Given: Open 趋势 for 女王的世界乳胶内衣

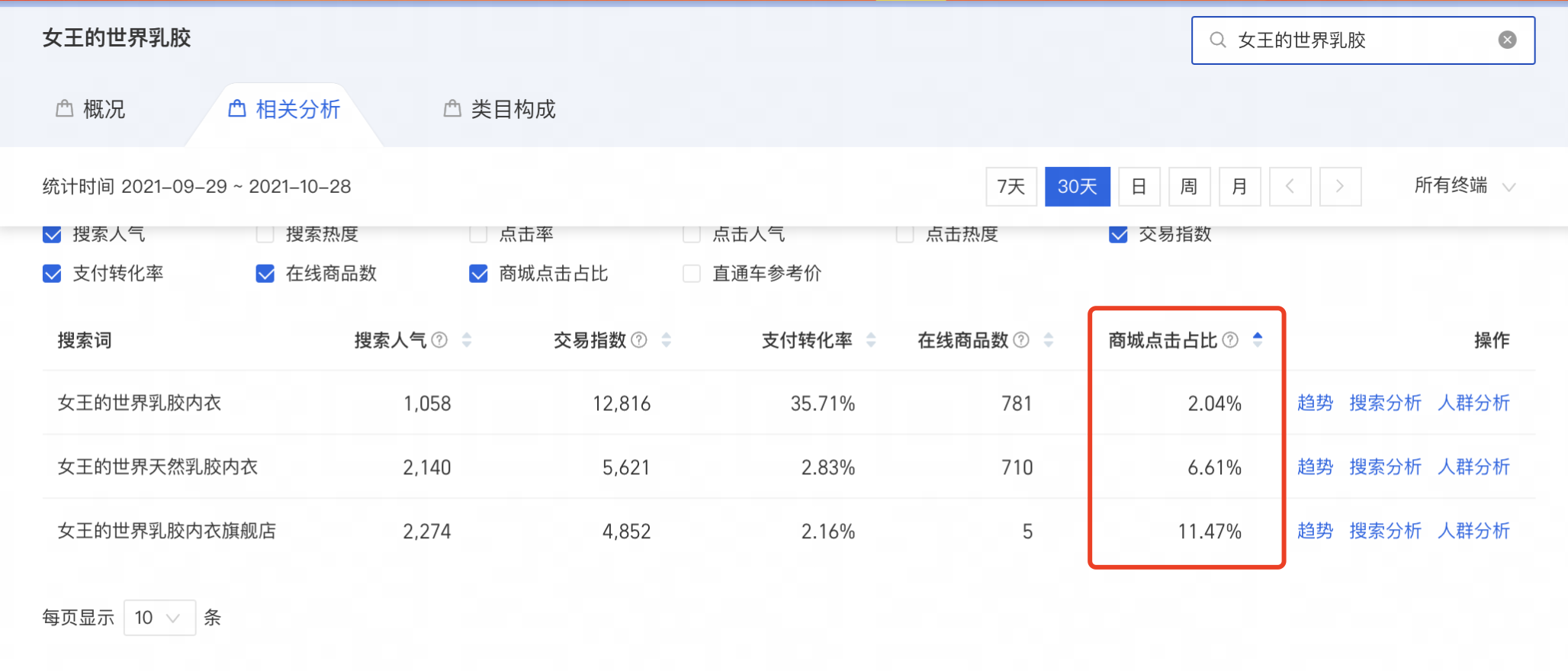Looking at the screenshot, I should point(1315,403).
